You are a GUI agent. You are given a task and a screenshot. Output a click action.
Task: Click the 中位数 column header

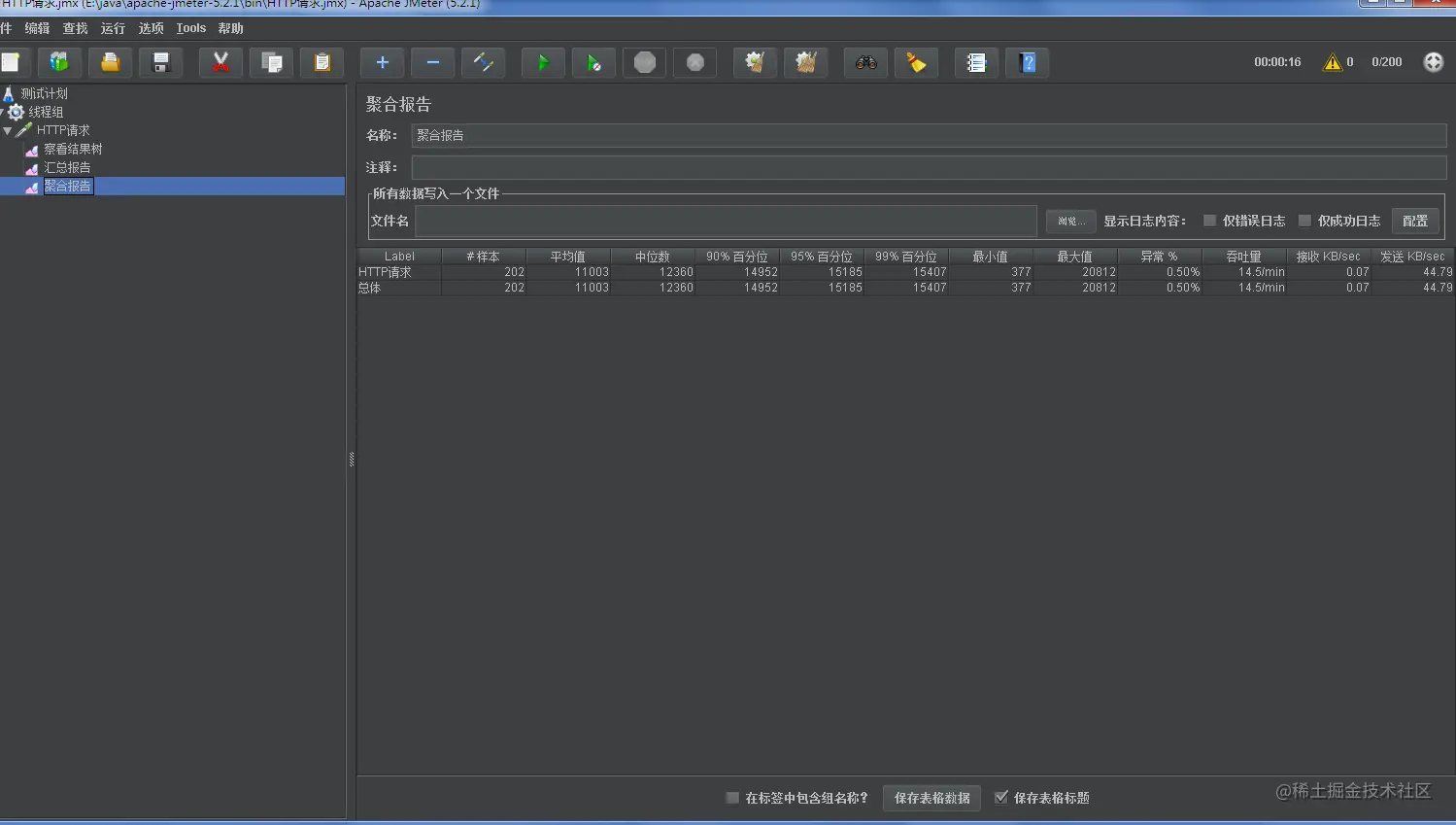(652, 257)
